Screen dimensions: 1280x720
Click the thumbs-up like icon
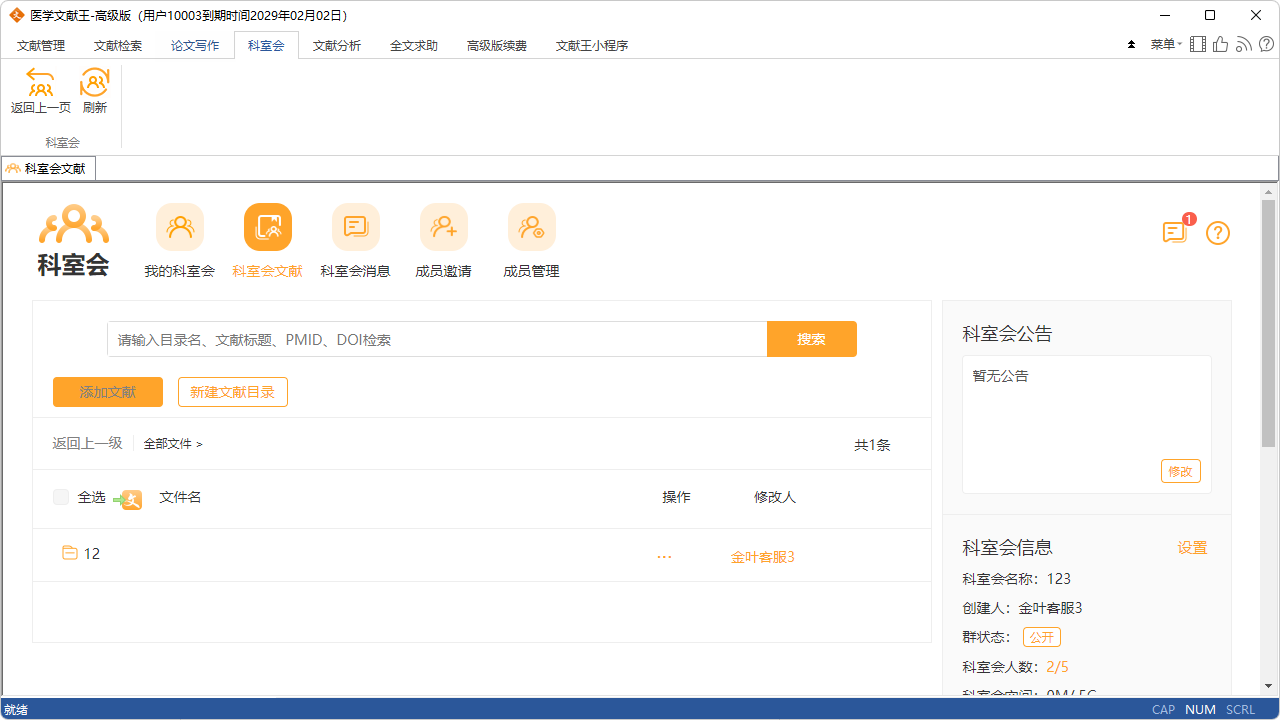point(1219,44)
